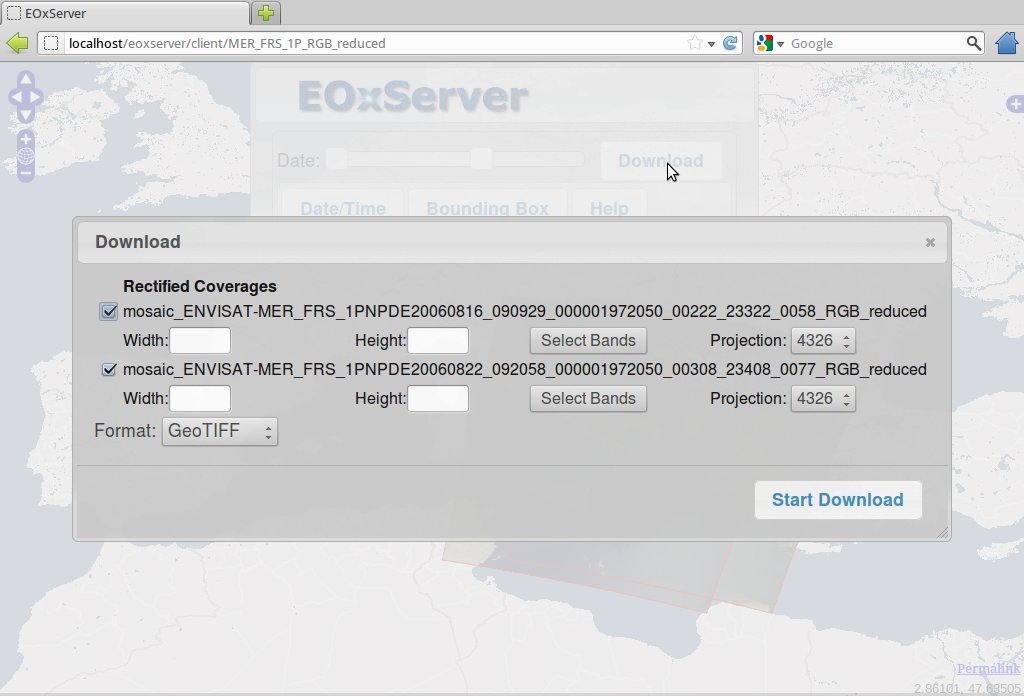Open Projection dropdown for first coverage

click(823, 341)
